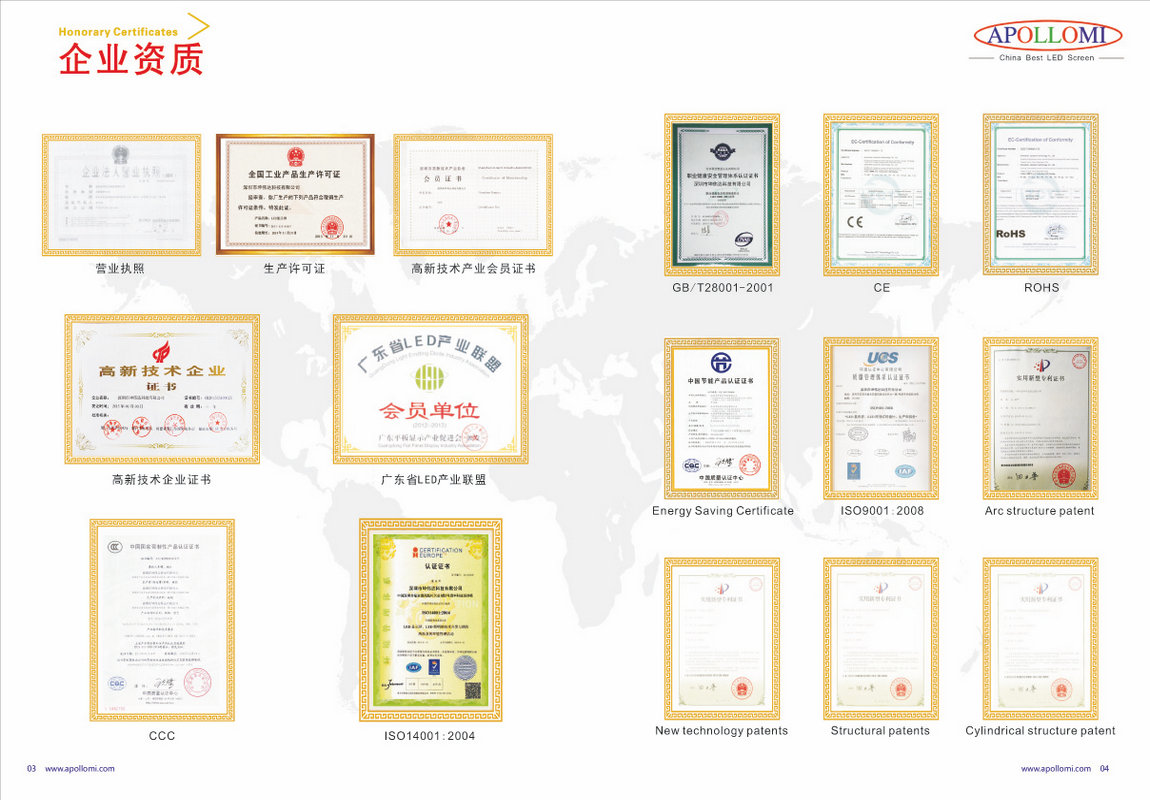Viewport: 1150px width, 800px height.
Task: Click the Cylindrical structure patent caption
Action: [1040, 730]
